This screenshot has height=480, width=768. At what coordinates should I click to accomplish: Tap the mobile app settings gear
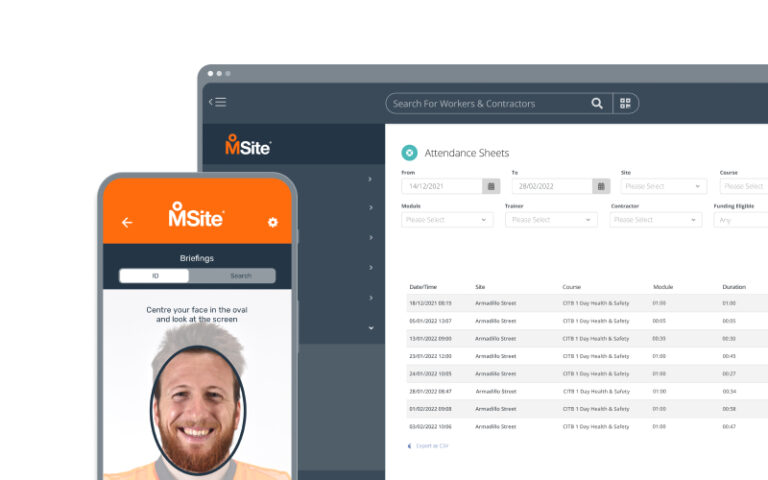coord(272,222)
